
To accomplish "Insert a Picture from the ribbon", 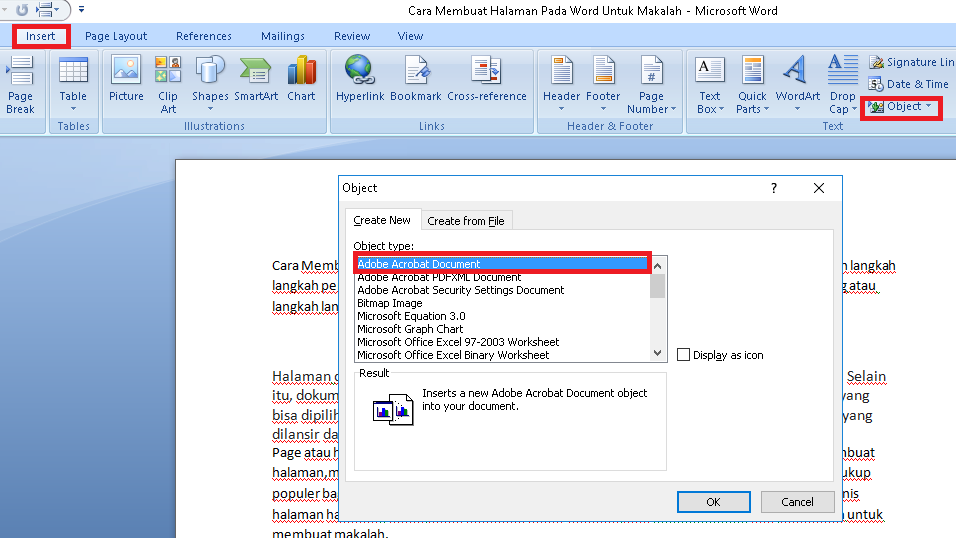I will [x=126, y=80].
